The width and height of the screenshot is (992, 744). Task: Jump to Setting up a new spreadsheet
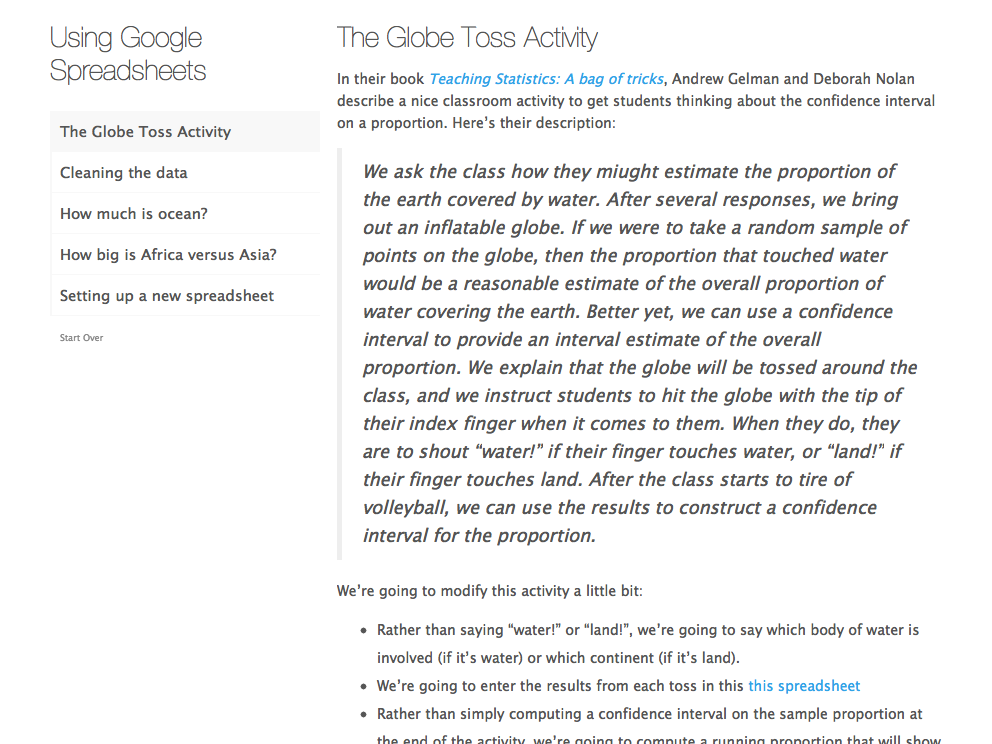166,296
